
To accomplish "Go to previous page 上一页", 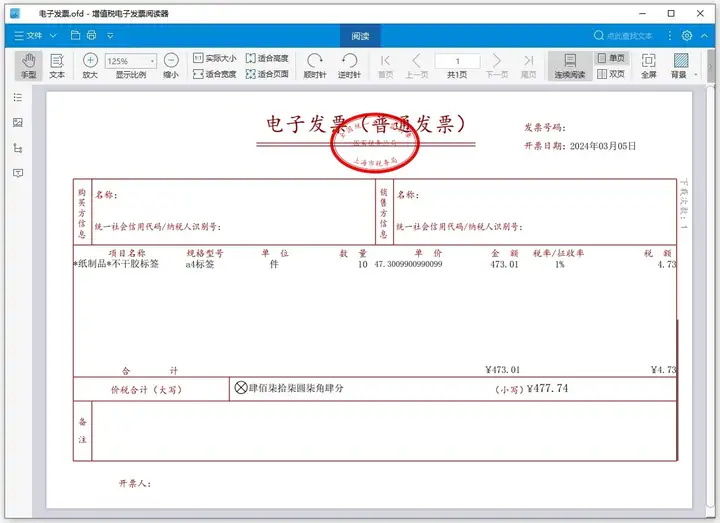I will coord(416,66).
